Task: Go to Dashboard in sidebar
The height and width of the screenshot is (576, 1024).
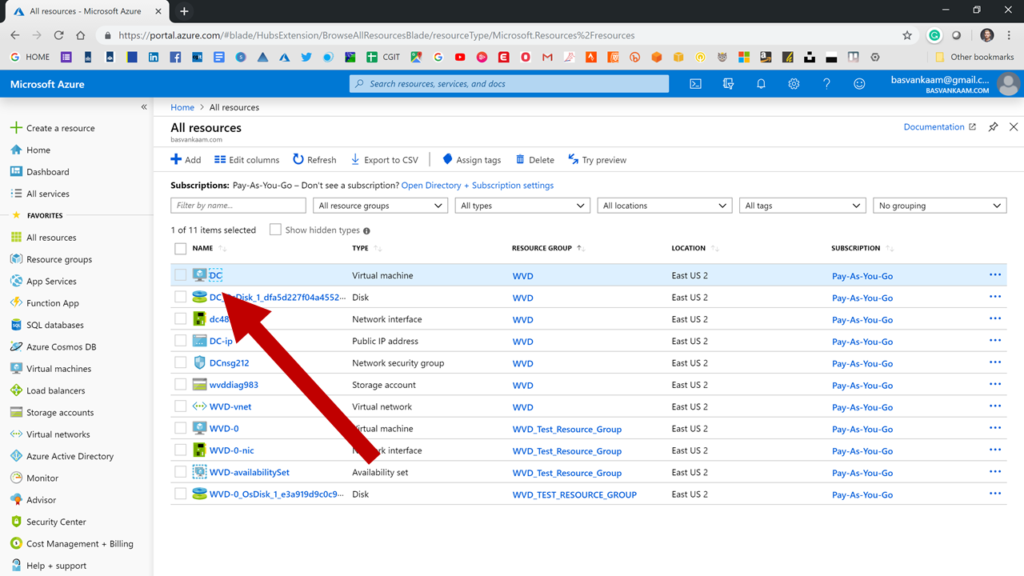Action: [x=40, y=172]
